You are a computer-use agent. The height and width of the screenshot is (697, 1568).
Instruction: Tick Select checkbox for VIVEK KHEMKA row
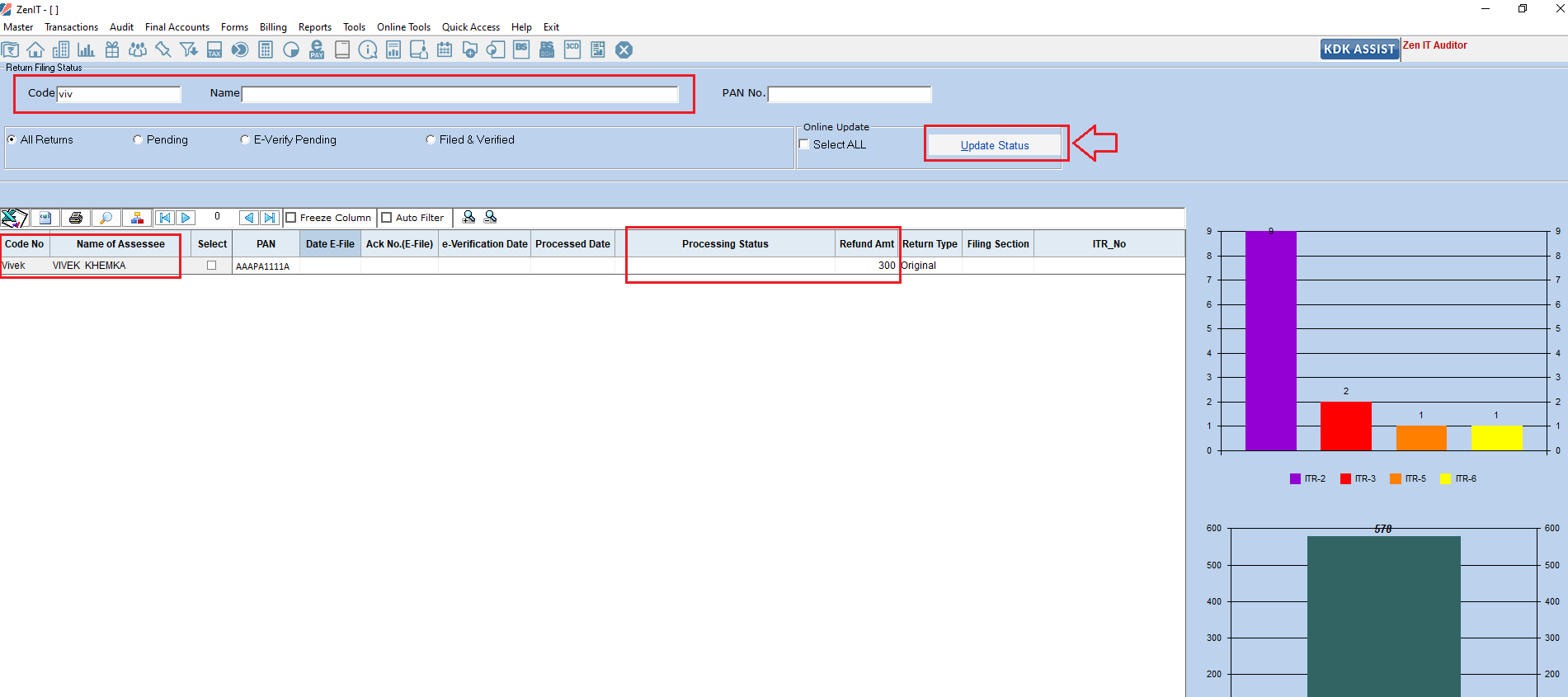[x=212, y=266]
